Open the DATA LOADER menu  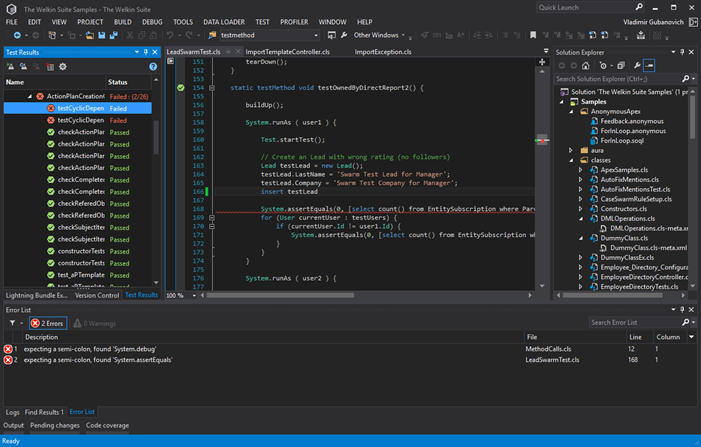tap(224, 22)
